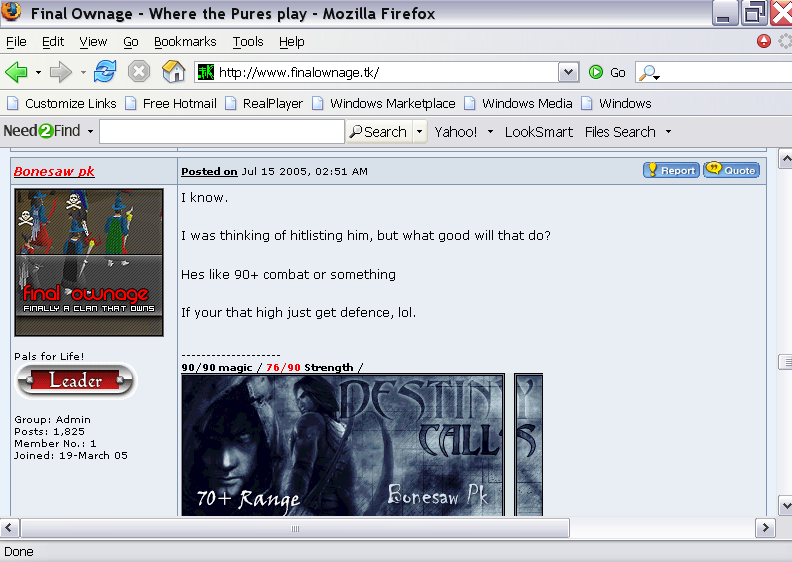Click the 'Posts: 1,825' text
Viewport: 792px width, 562px height.
(50, 432)
